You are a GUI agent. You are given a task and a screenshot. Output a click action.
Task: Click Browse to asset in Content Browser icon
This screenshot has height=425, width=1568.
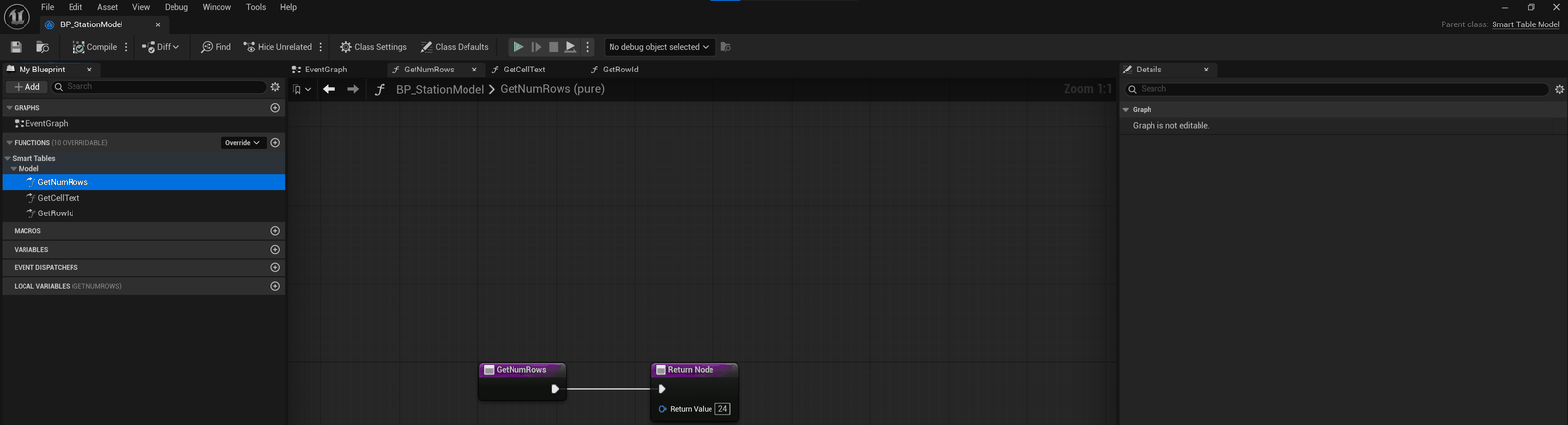(x=42, y=47)
